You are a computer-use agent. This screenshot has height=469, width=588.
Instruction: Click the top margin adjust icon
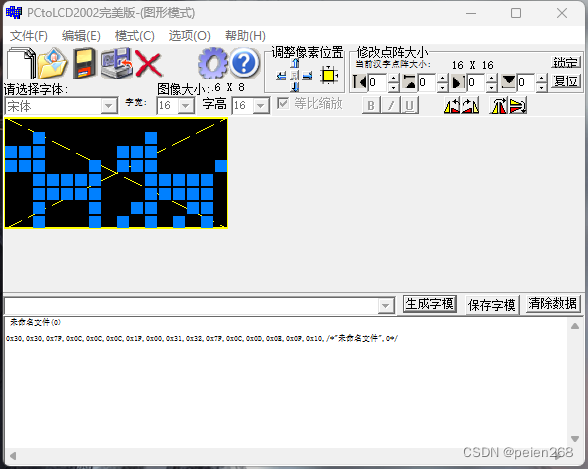coord(409,82)
